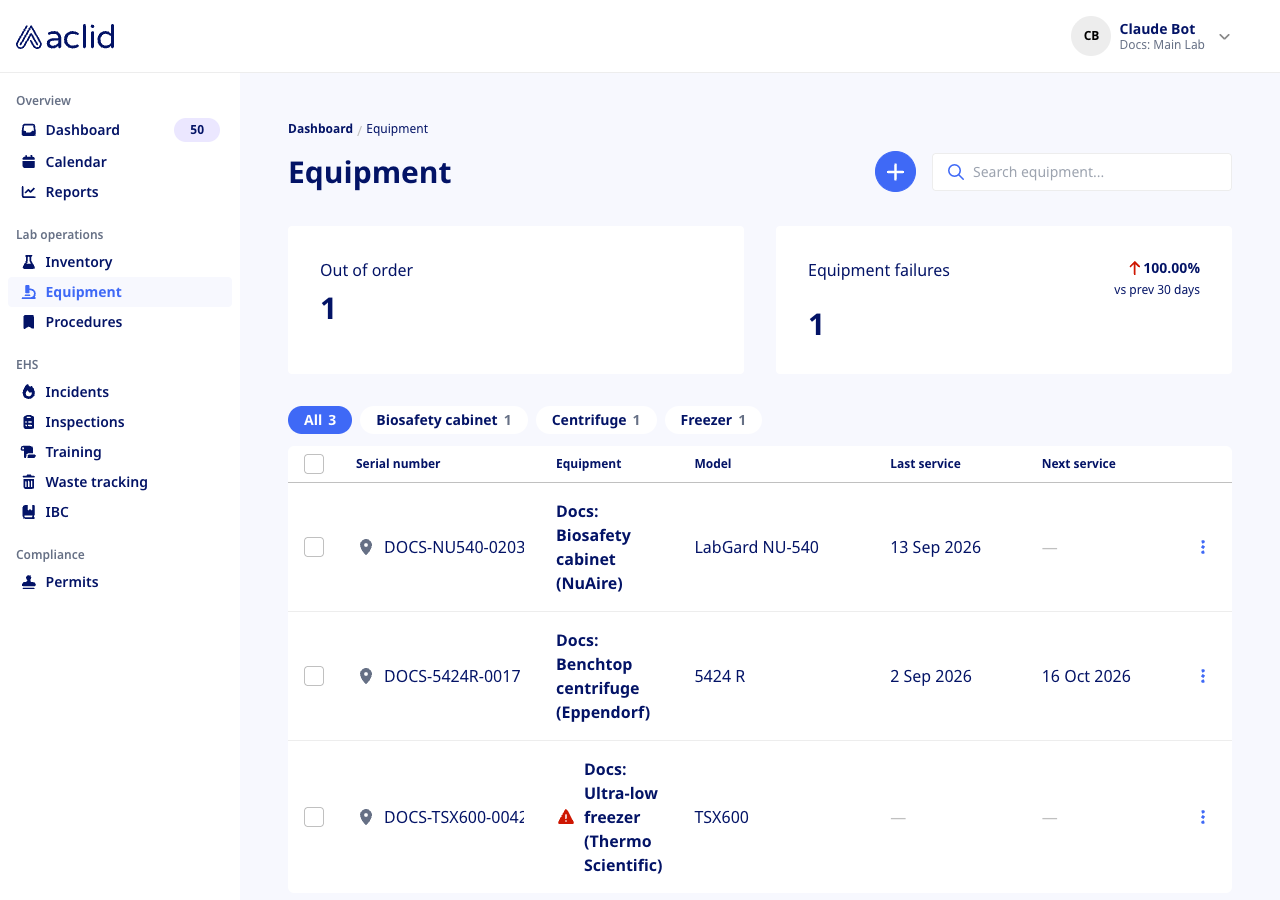
Task: Click the Next service column header
Action: pos(1078,464)
